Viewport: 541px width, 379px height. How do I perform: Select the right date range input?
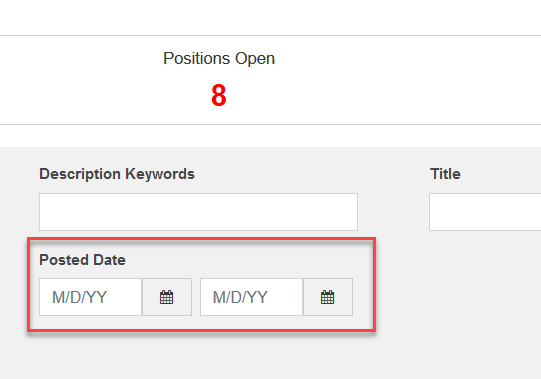[x=252, y=297]
